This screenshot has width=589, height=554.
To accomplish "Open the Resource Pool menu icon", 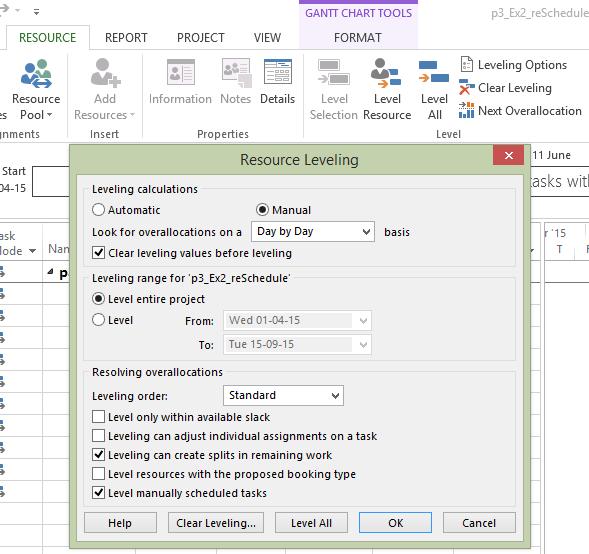I will point(36,89).
